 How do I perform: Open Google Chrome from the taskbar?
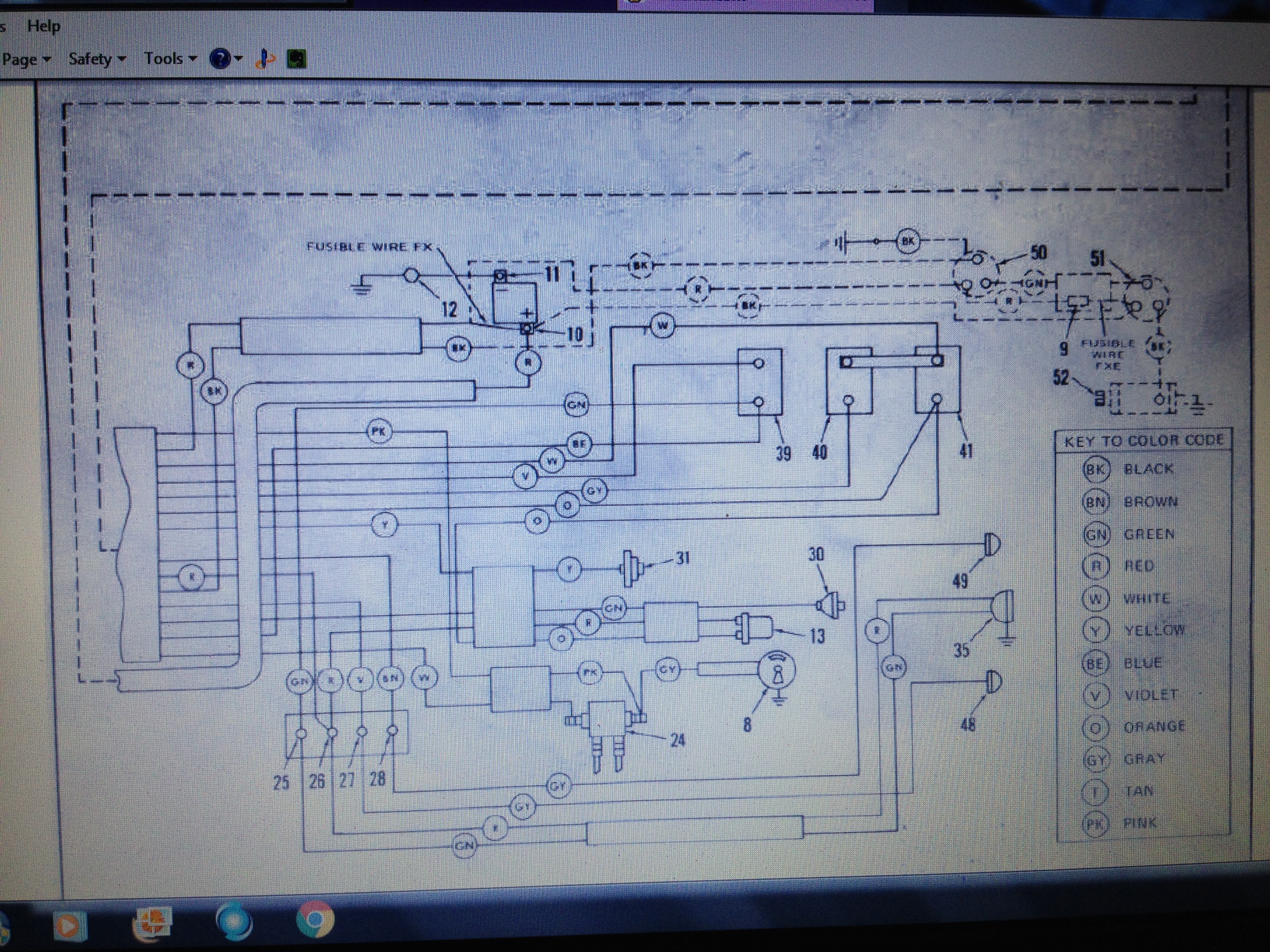[x=315, y=920]
